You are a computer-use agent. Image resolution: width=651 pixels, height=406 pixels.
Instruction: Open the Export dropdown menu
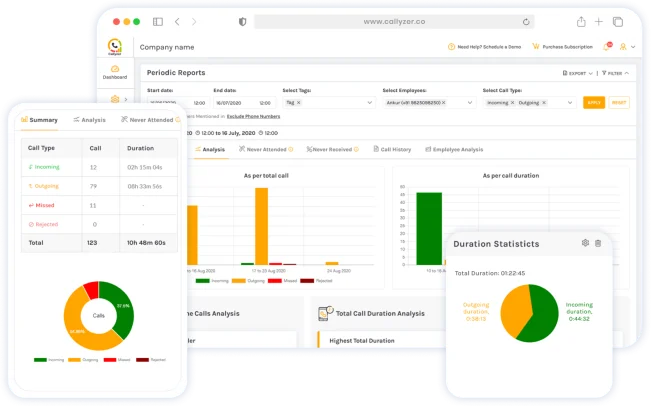[578, 73]
